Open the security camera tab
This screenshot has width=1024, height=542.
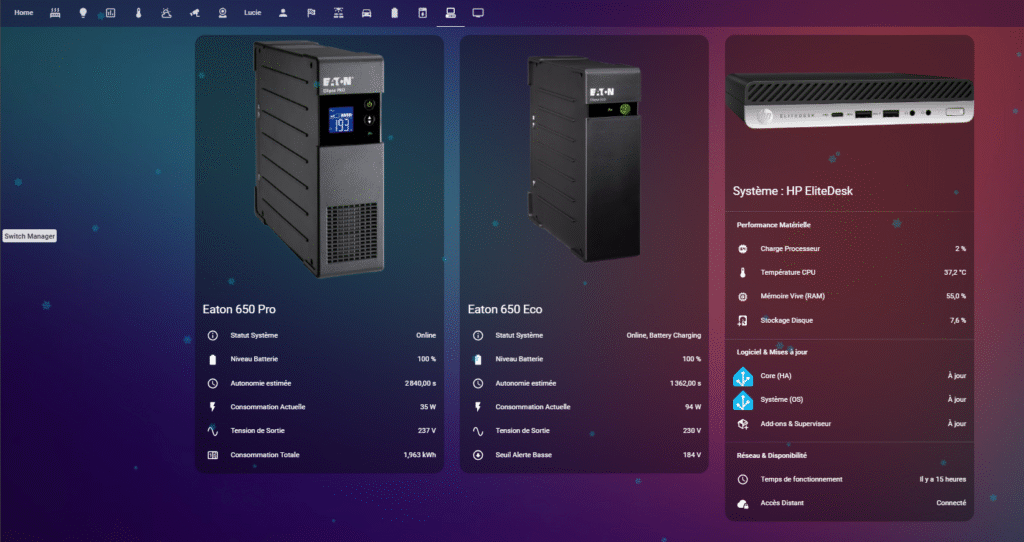[195, 13]
